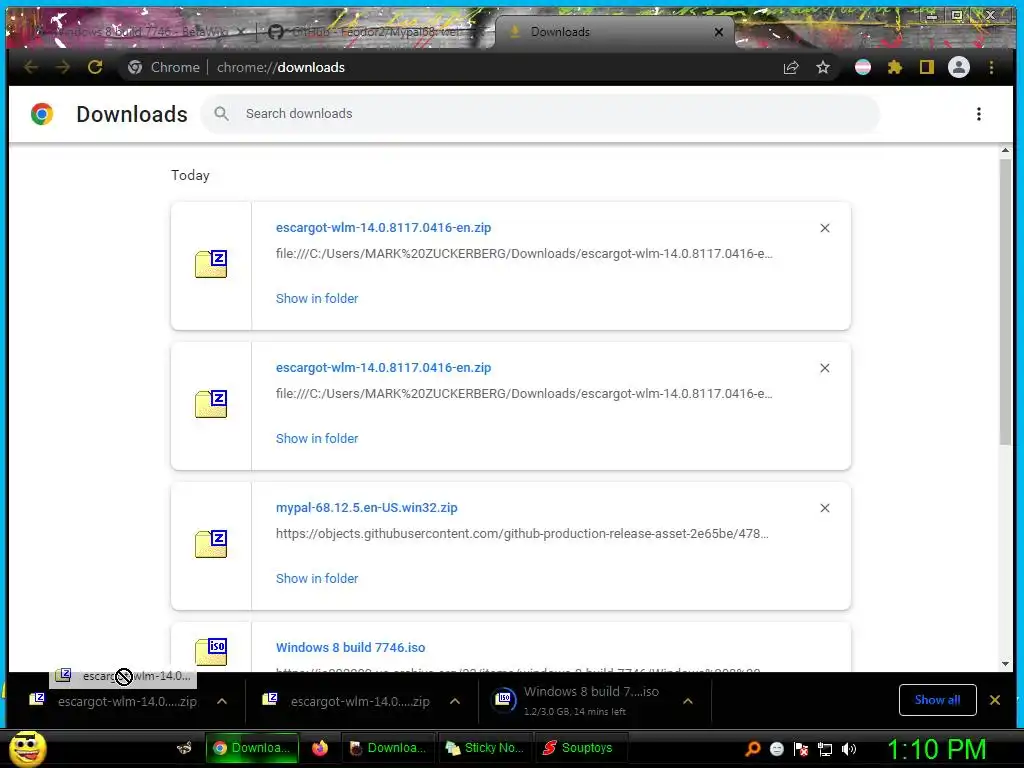Expand options for first escargot-wlm shelf item
The height and width of the screenshot is (768, 1024).
click(222, 701)
